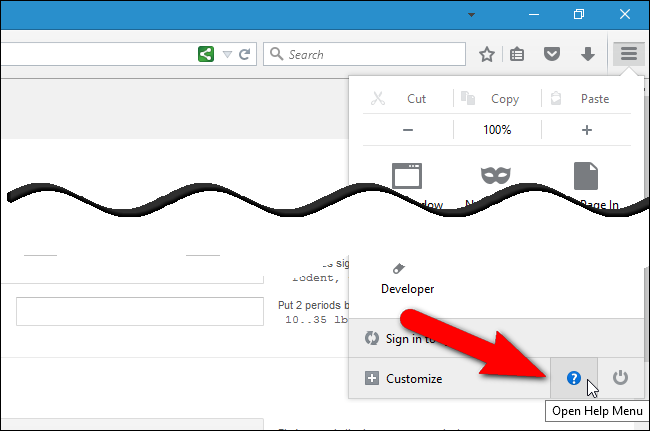Close the Firefox window

click(x=625, y=14)
